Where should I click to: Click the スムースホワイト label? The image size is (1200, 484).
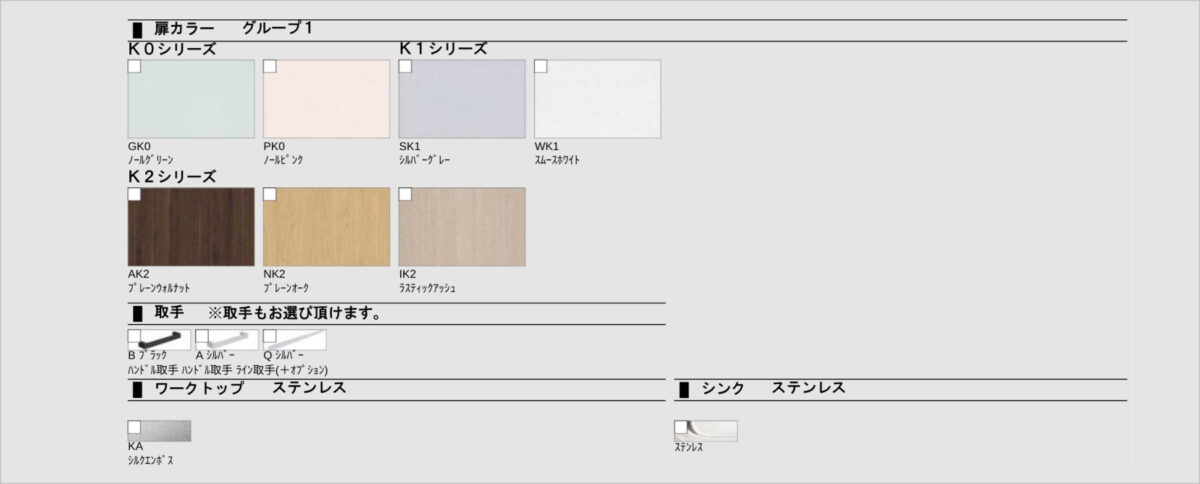[557, 160]
